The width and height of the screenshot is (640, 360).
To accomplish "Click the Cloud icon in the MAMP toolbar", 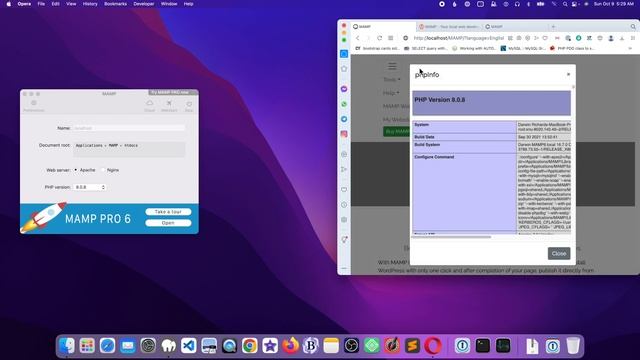I will coord(149,106).
